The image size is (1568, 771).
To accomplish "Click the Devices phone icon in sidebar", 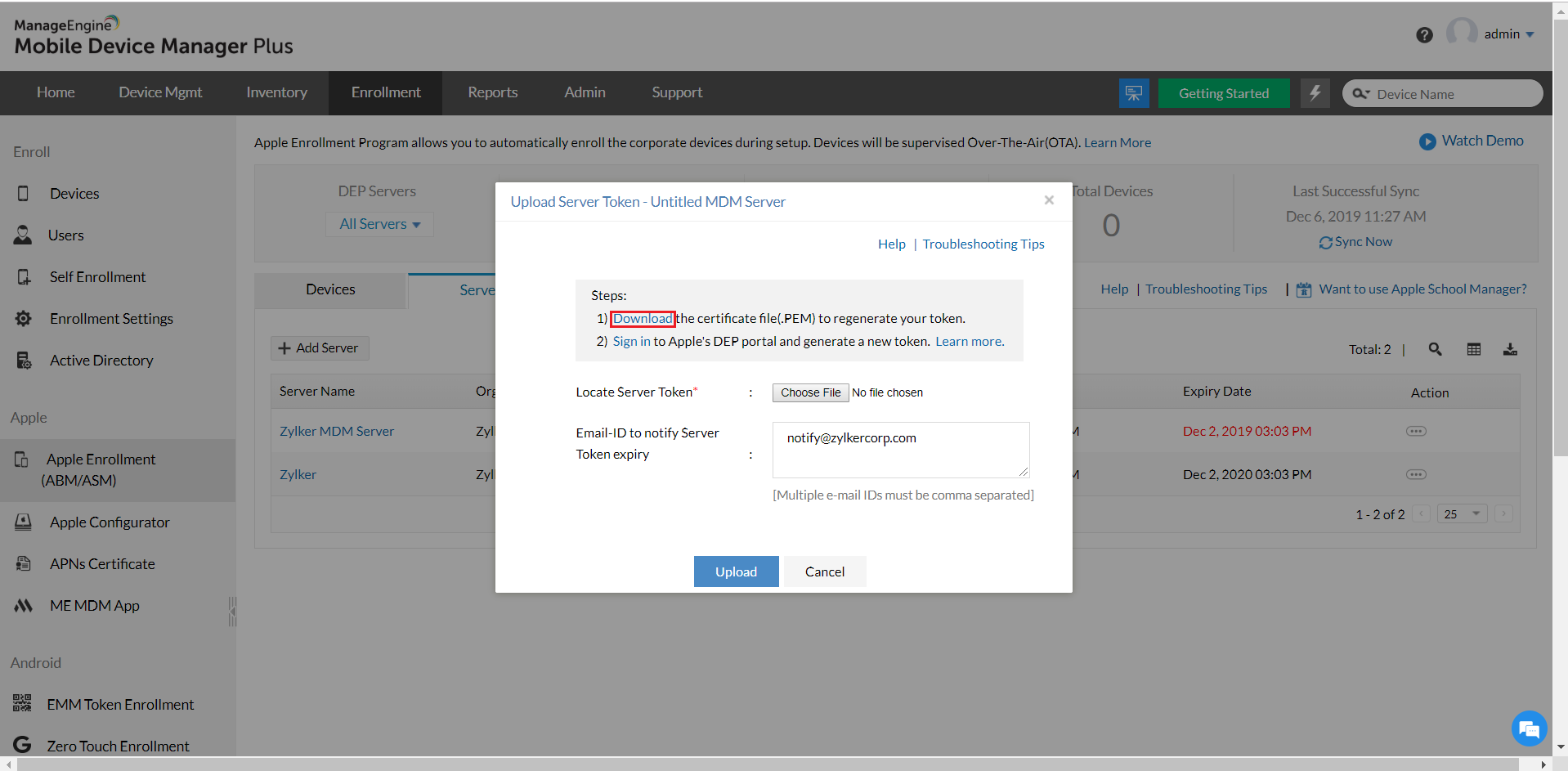I will click(23, 194).
